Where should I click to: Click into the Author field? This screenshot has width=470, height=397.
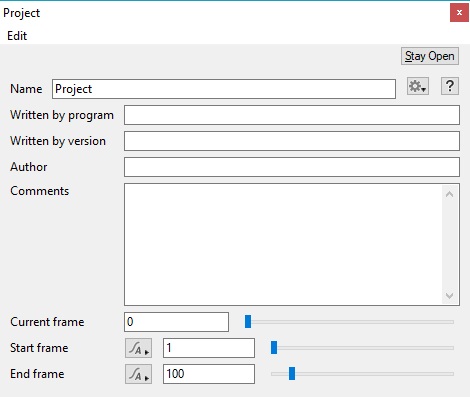pos(292,167)
